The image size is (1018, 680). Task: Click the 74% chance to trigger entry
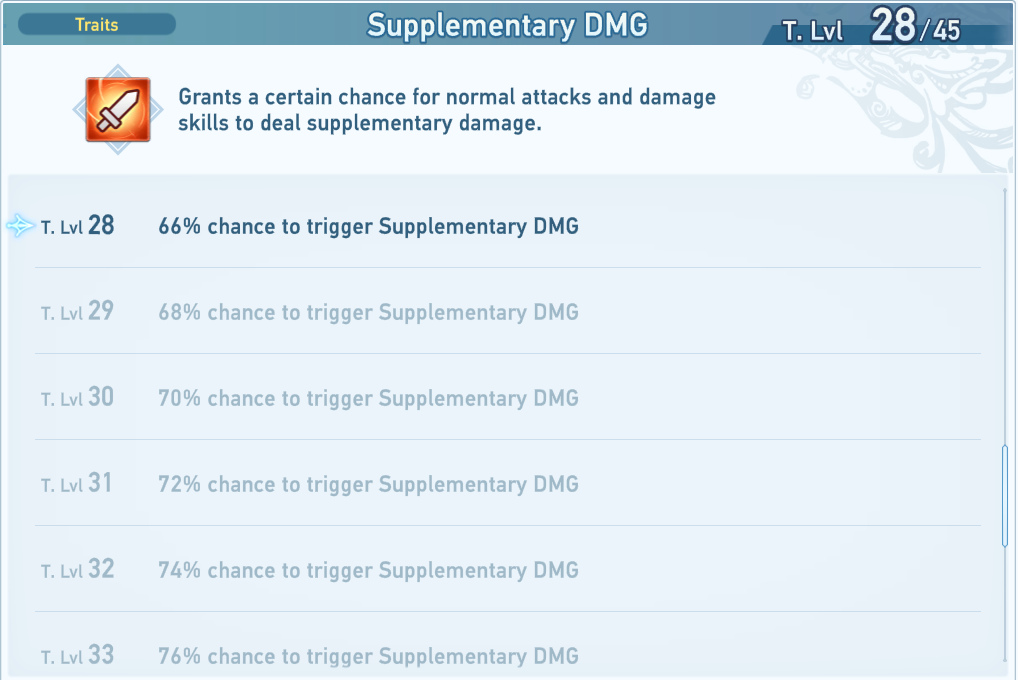tap(368, 570)
